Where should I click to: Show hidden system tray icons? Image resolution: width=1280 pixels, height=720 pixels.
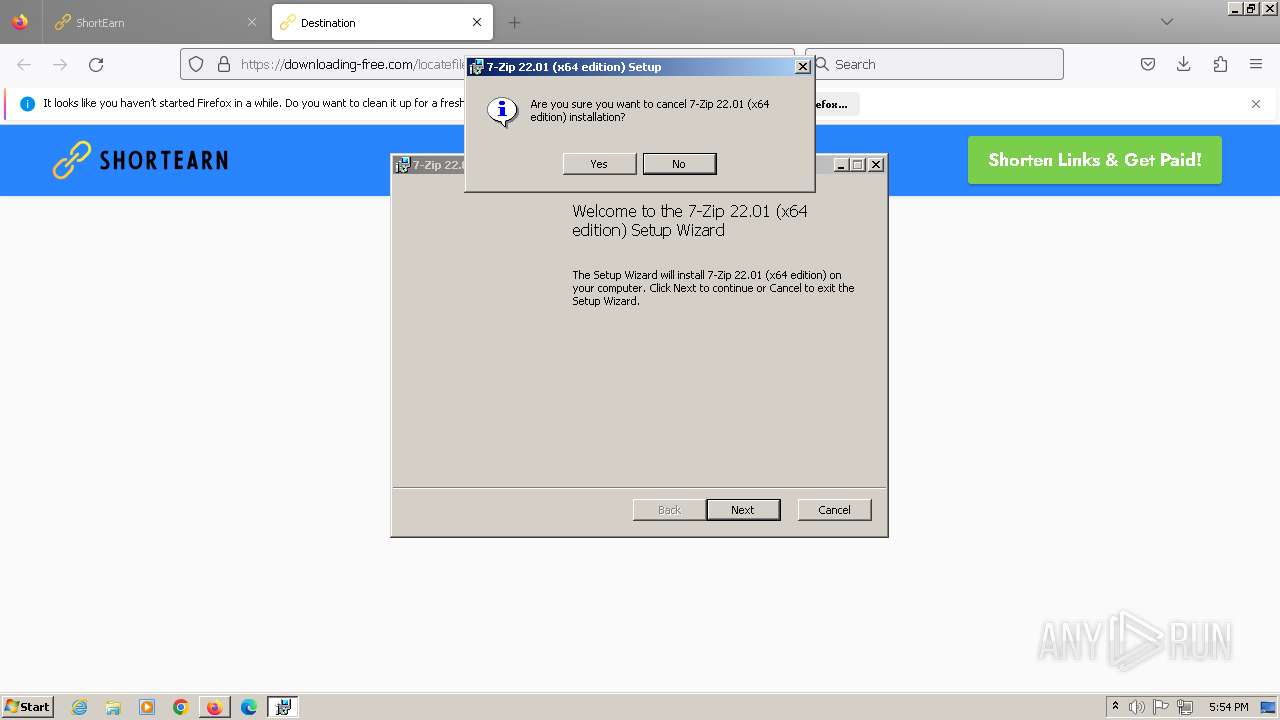pos(1115,707)
